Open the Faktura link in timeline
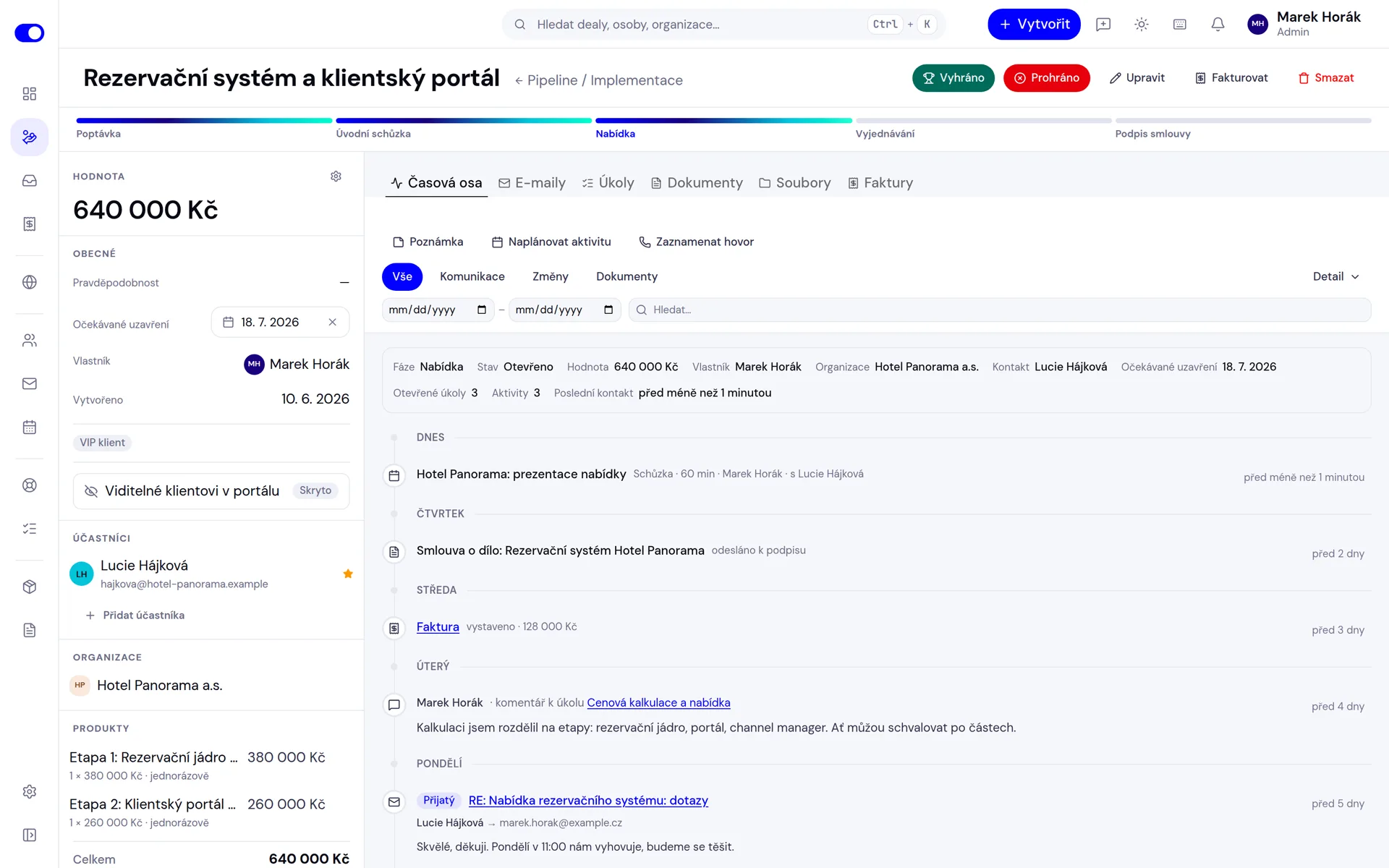The width and height of the screenshot is (1389, 868). 438,627
